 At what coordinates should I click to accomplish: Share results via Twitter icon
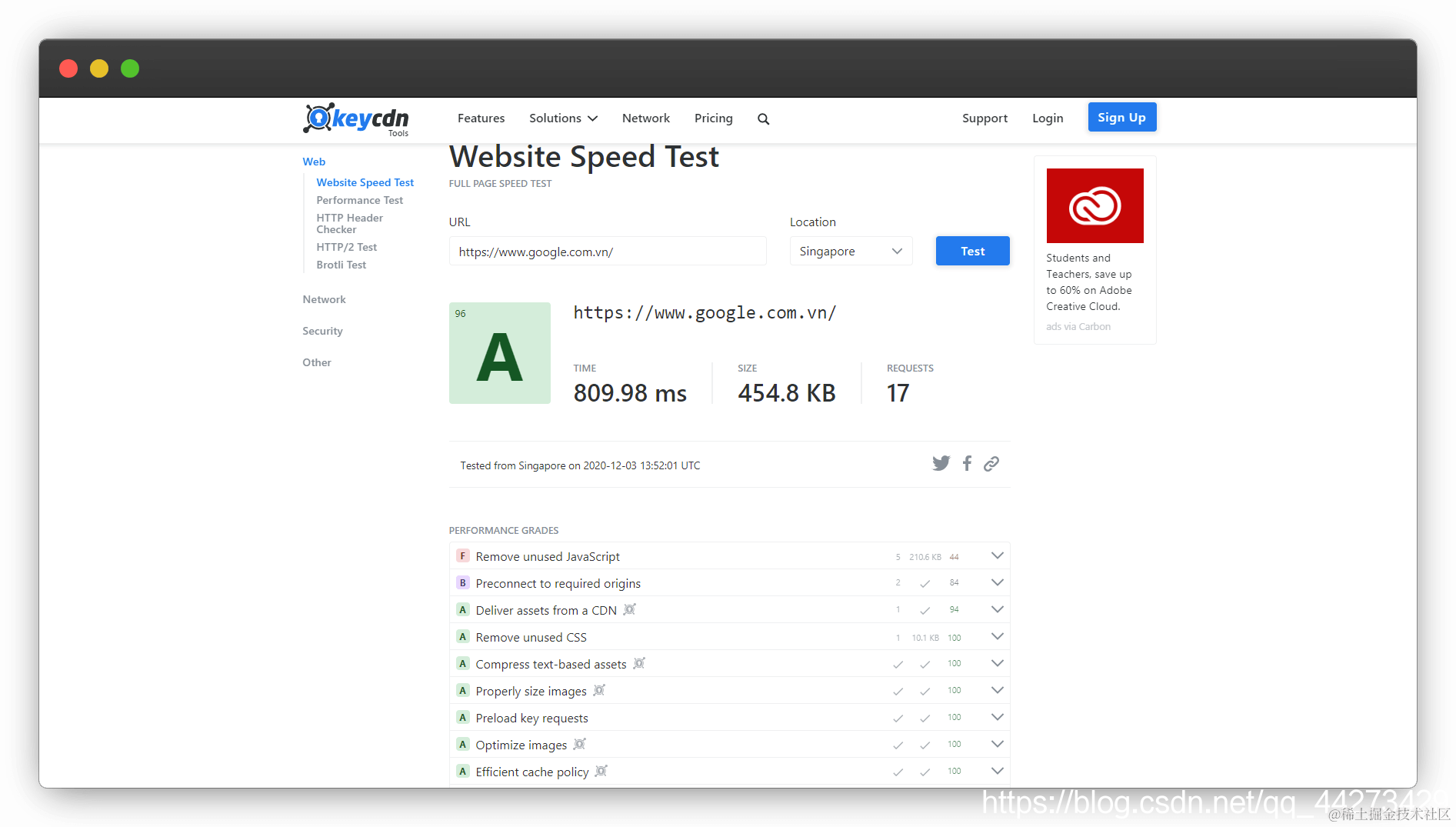[x=941, y=463]
